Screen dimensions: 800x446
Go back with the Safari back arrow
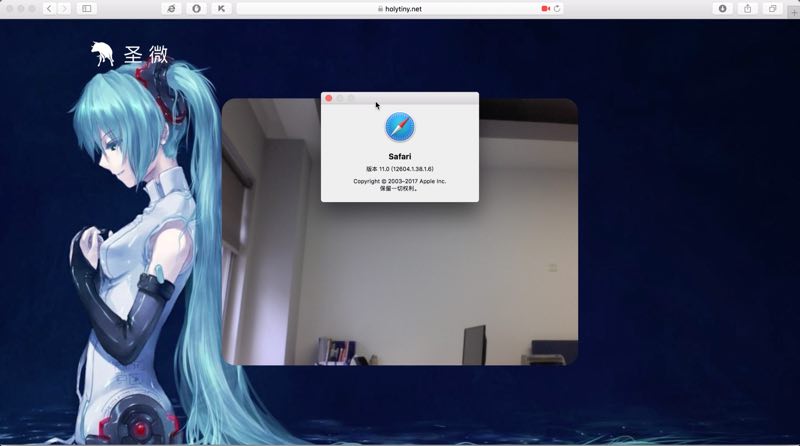click(x=49, y=9)
